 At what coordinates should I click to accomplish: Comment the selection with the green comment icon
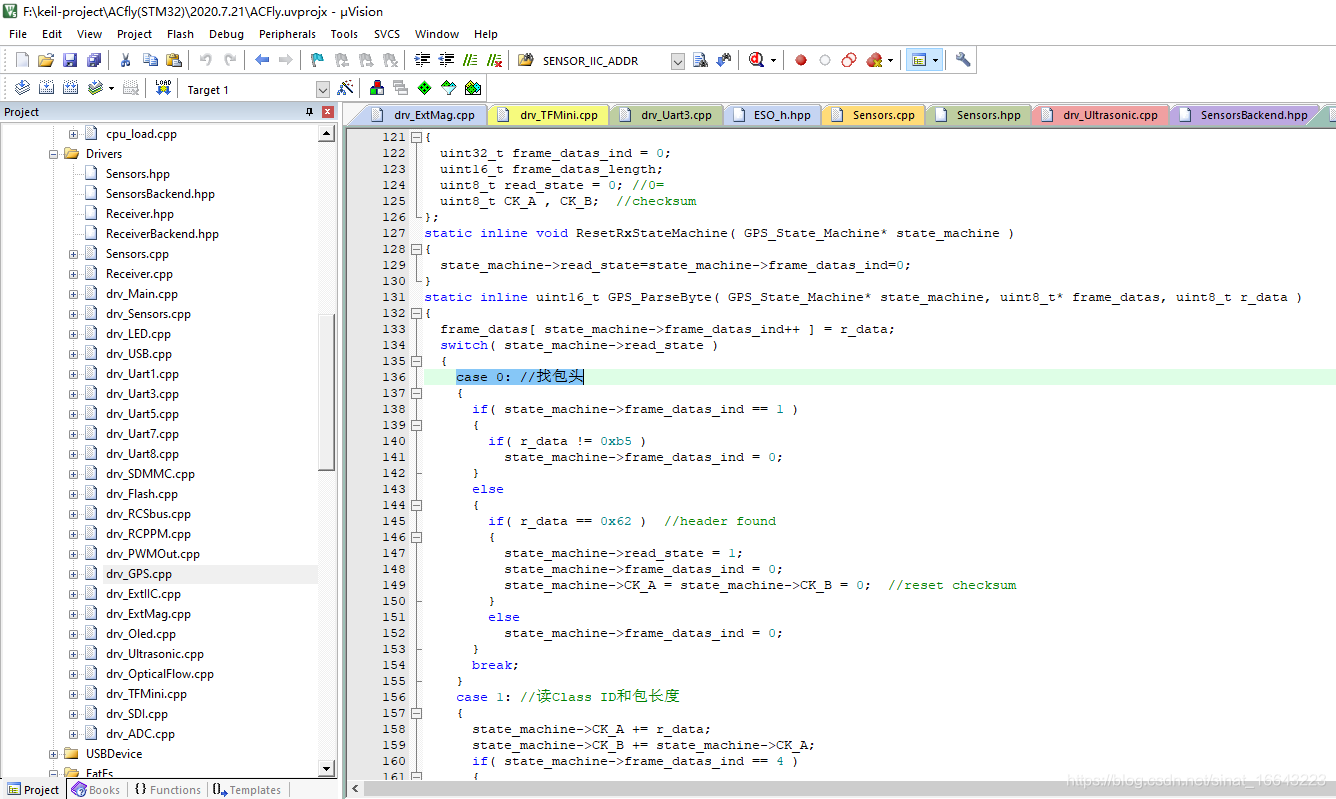470,60
